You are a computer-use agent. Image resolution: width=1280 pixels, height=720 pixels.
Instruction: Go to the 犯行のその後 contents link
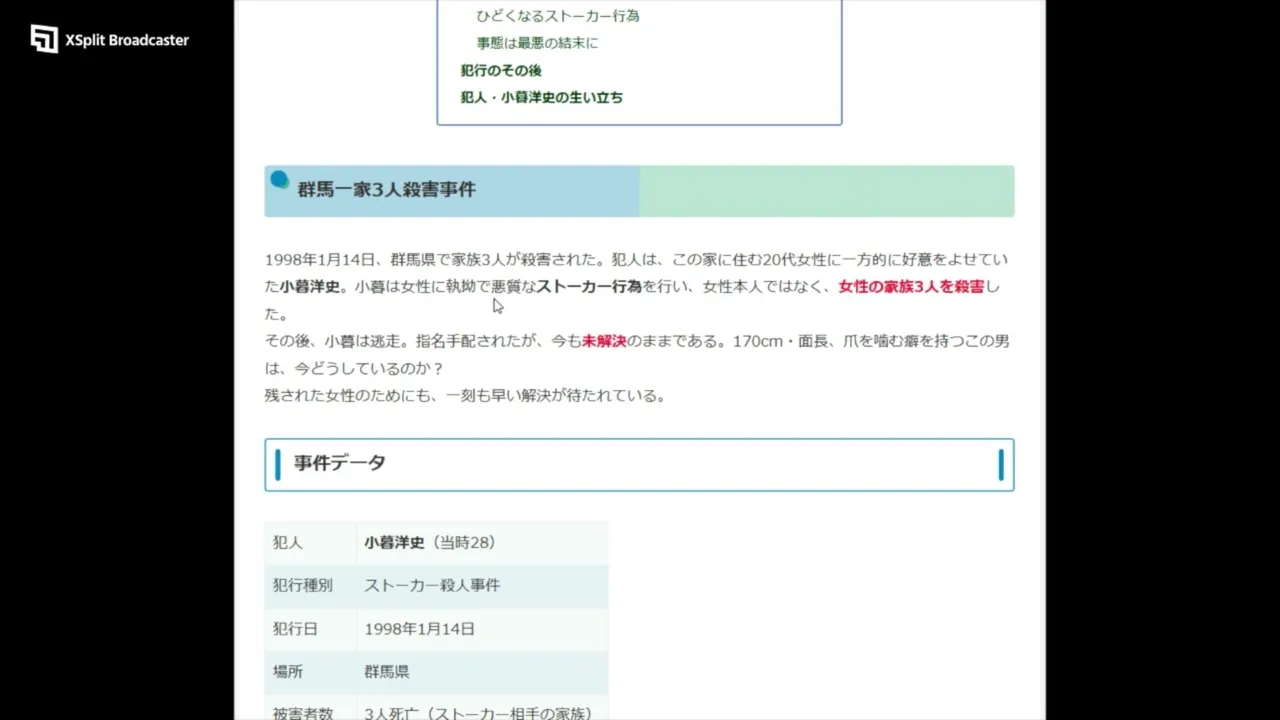click(x=501, y=70)
